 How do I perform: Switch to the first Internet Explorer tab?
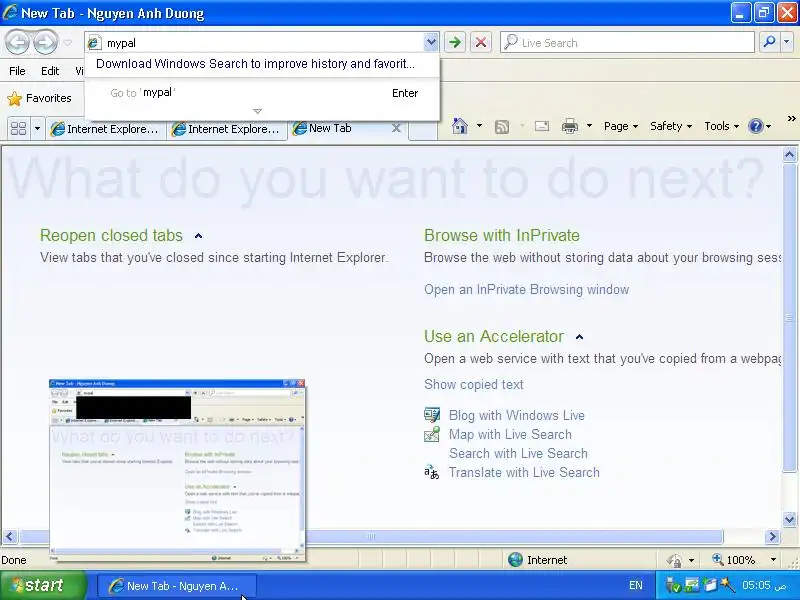pyautogui.click(x=106, y=129)
